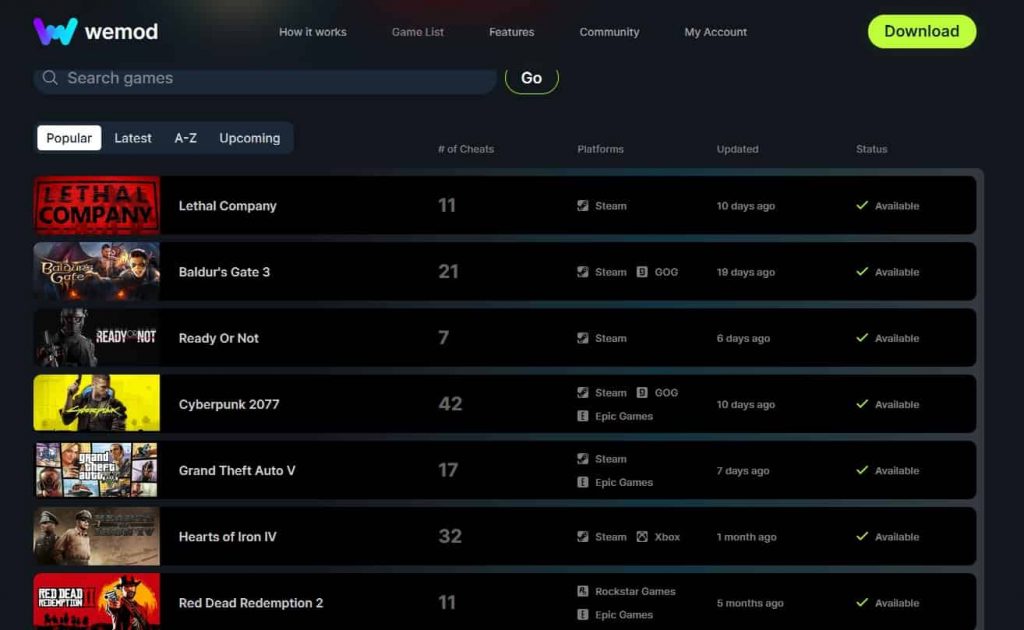
Task: Click the Platforms column header
Action: [600, 149]
